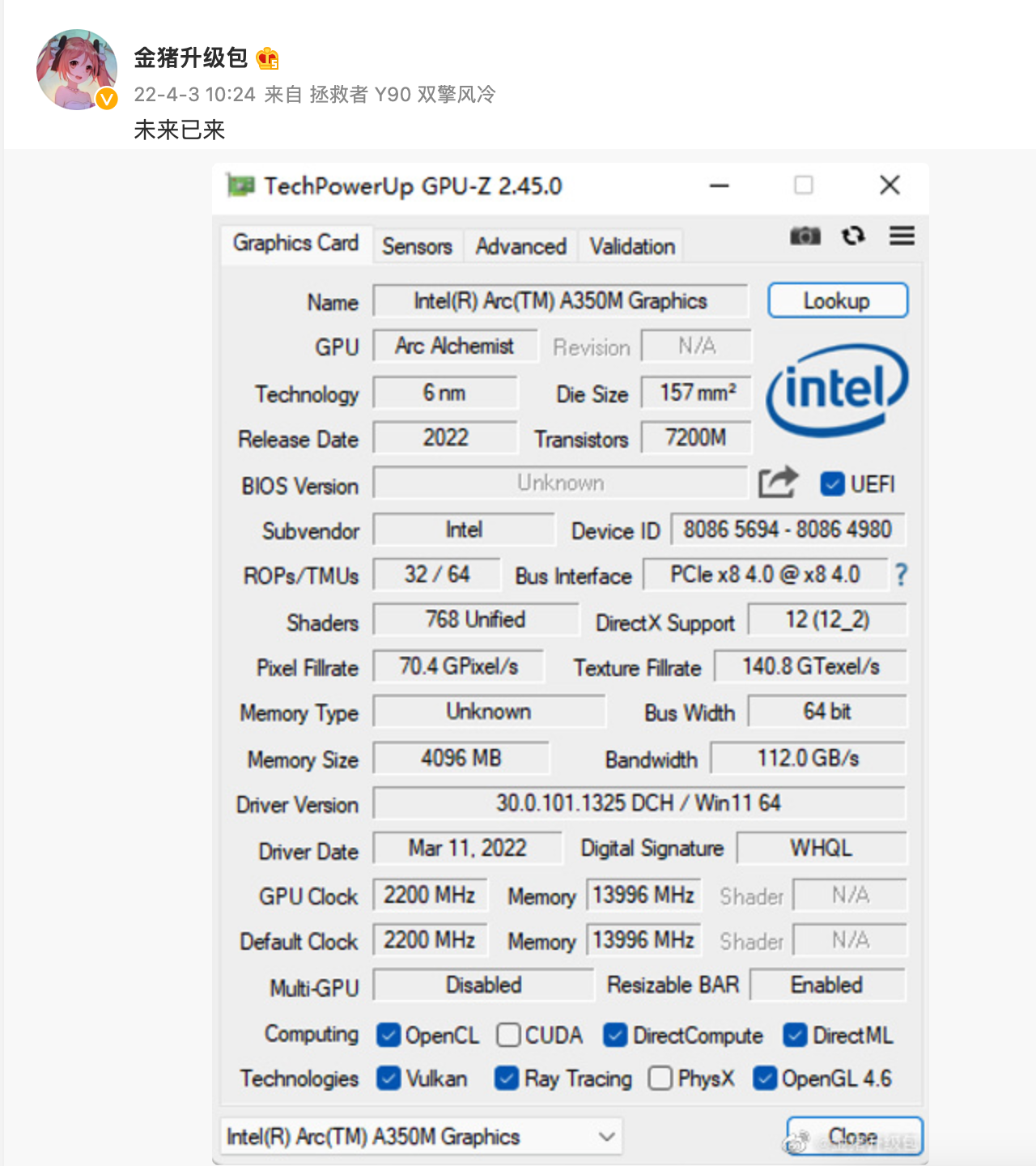Toggle the UEFI checkbox

tap(832, 483)
